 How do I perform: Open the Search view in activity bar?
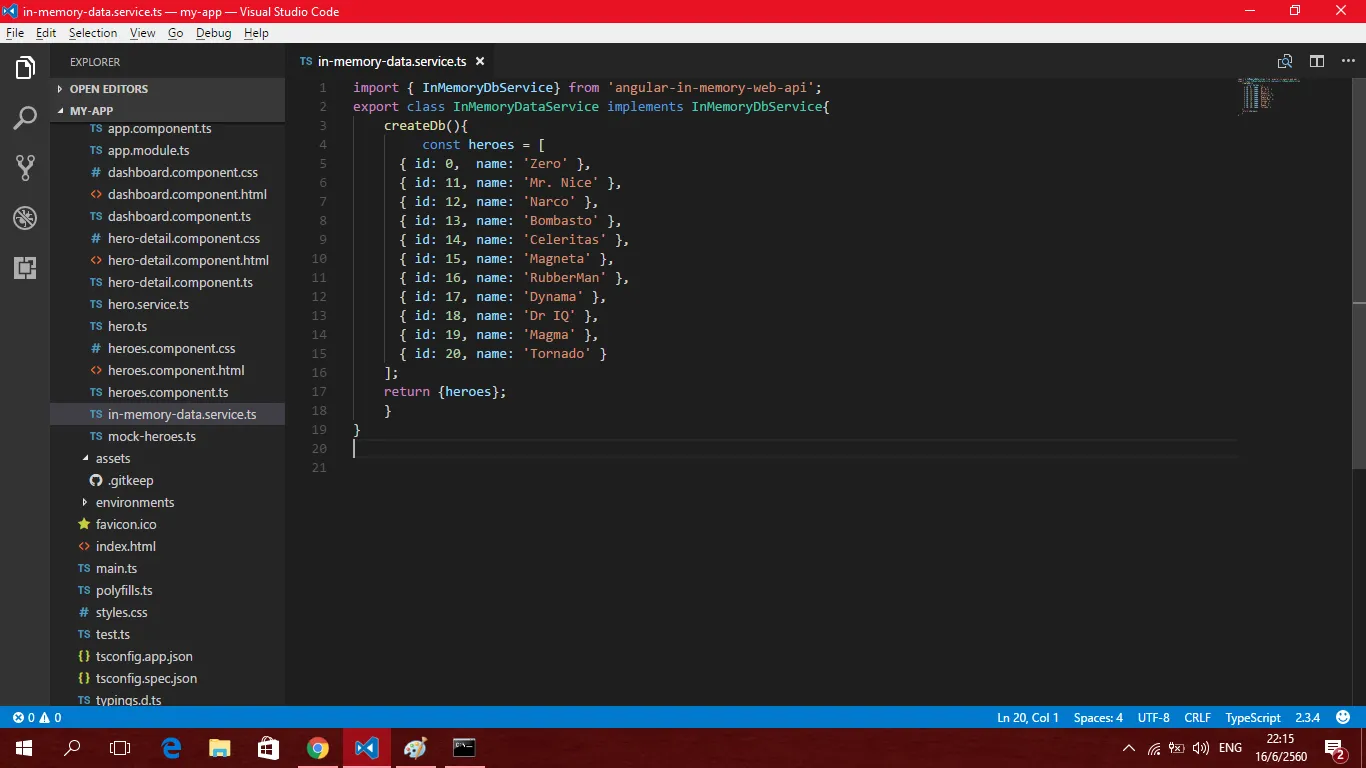25,118
